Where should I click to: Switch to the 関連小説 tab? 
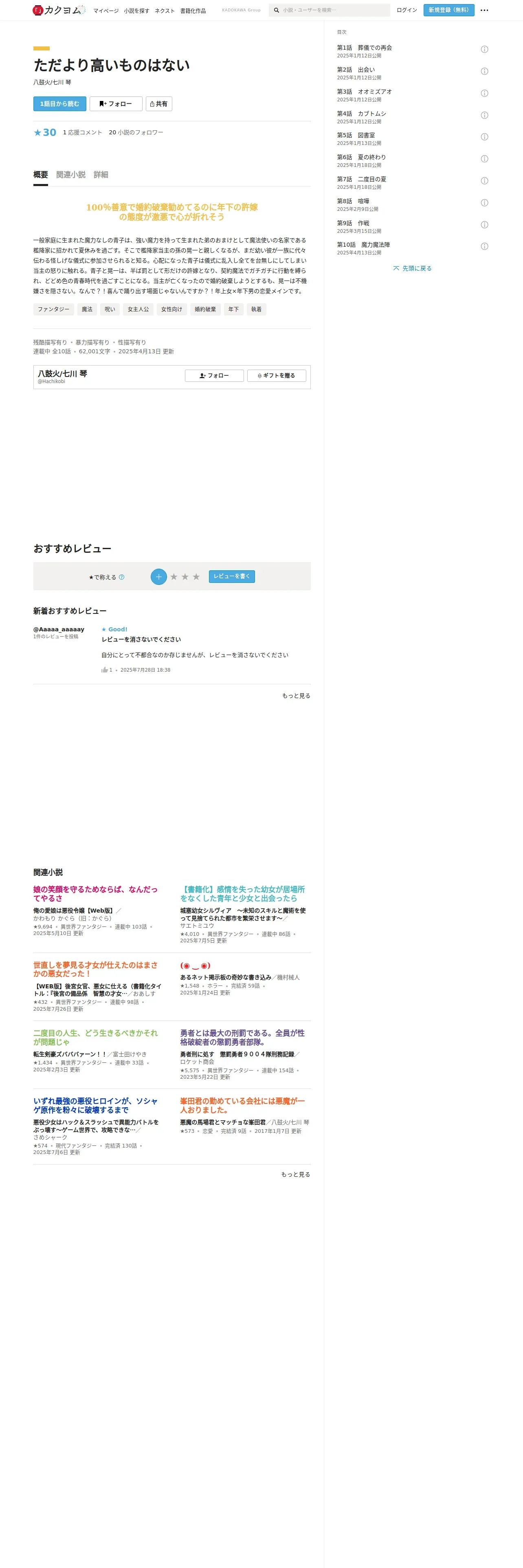(x=70, y=175)
